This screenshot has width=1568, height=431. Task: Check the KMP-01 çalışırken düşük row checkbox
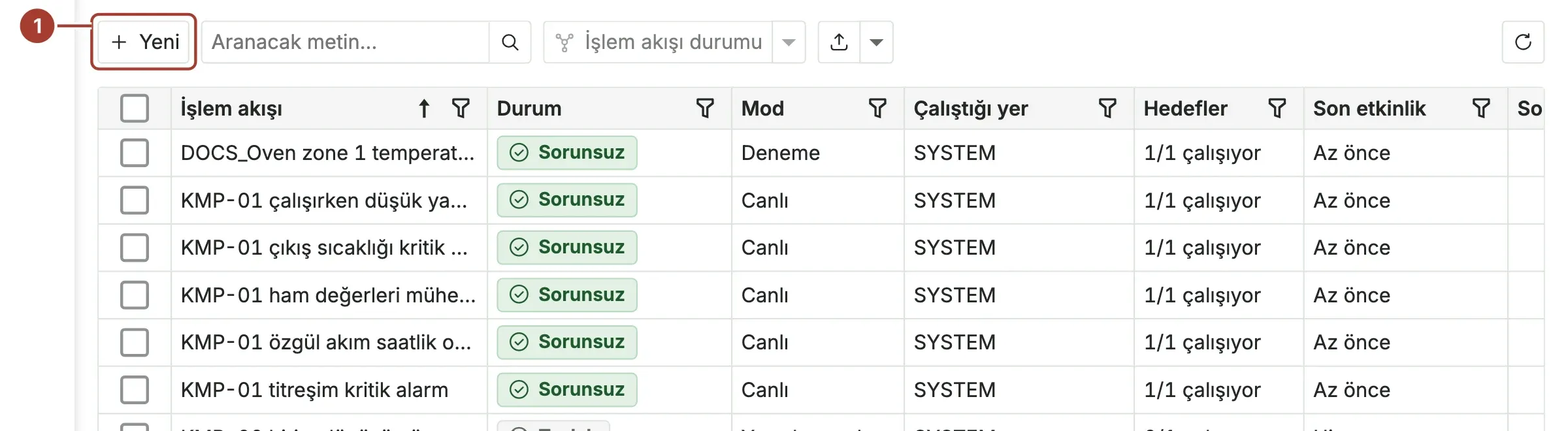click(x=135, y=200)
